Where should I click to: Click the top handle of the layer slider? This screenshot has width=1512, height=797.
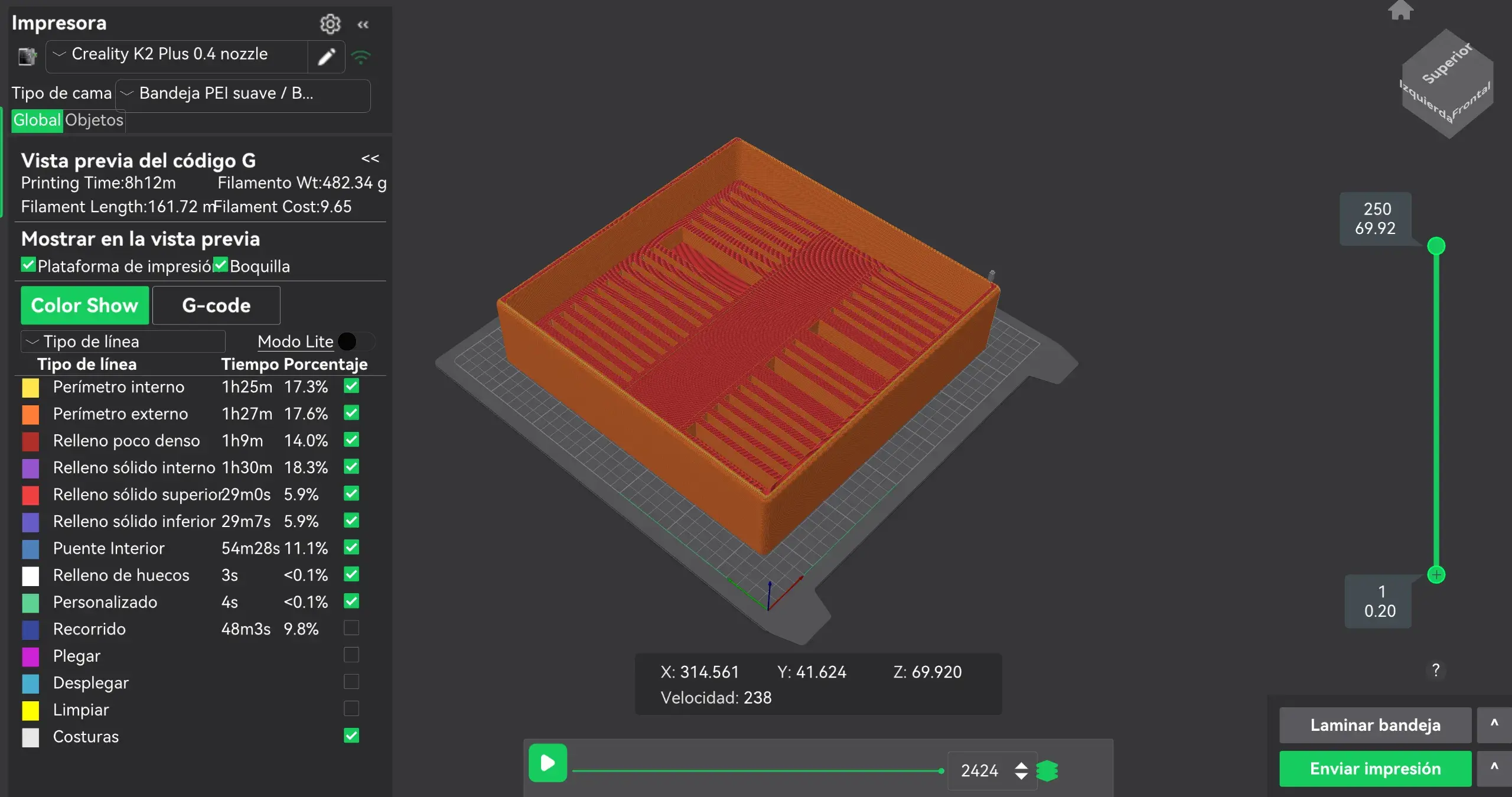1436,246
